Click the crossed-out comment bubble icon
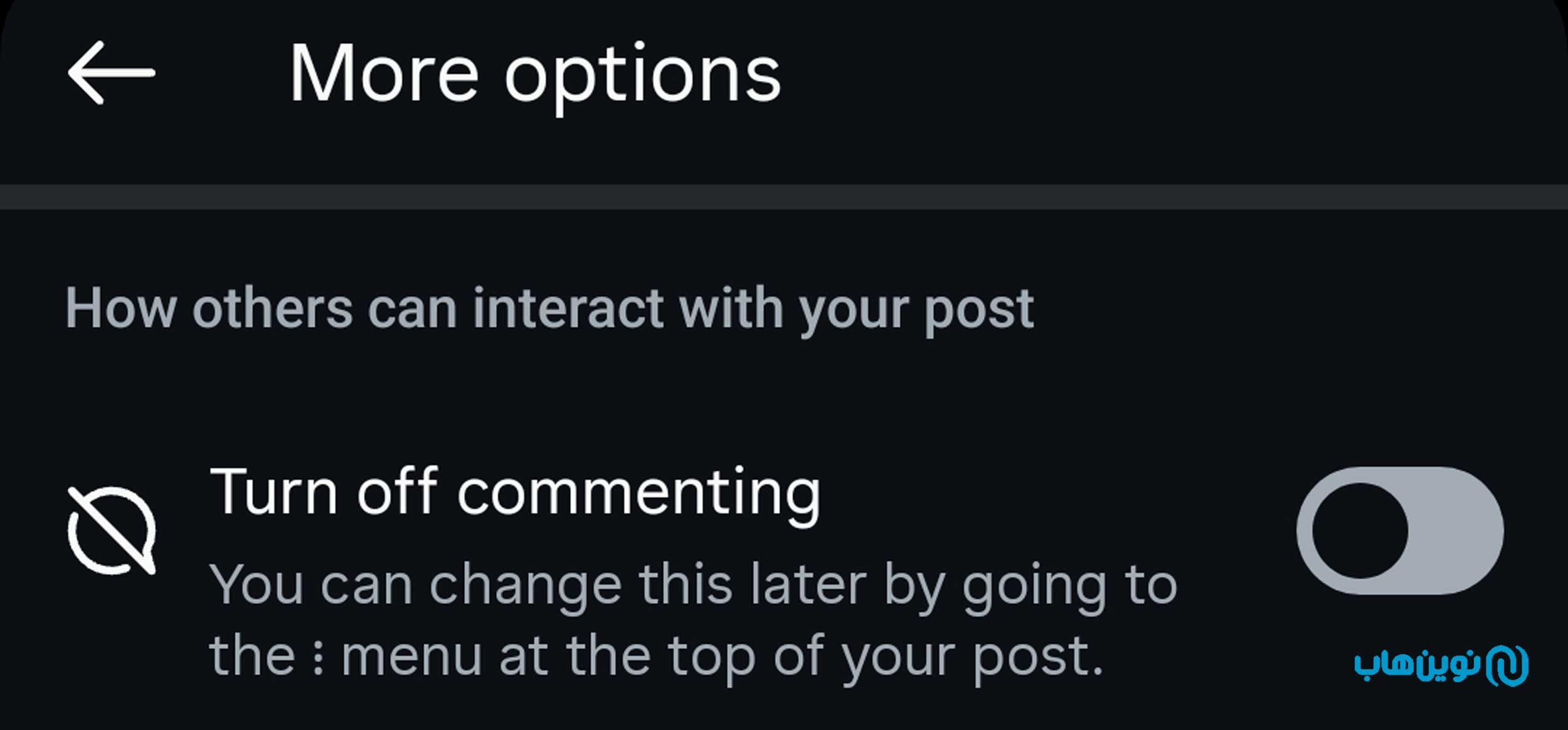The width and height of the screenshot is (1568, 730). pos(112,531)
